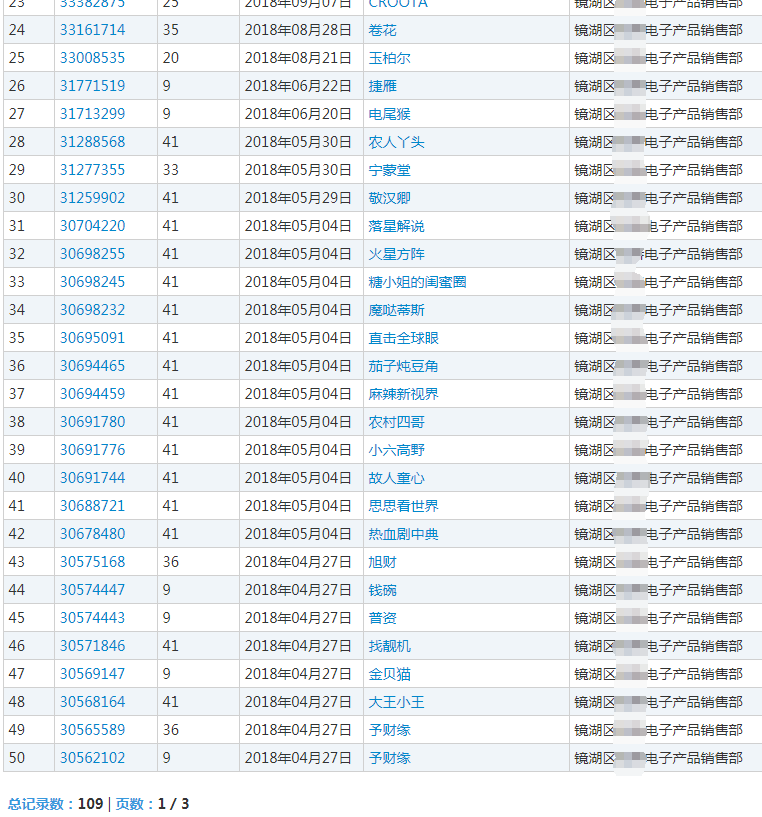Click registration number 30569147
The height and width of the screenshot is (817, 762).
pyautogui.click(x=92, y=674)
